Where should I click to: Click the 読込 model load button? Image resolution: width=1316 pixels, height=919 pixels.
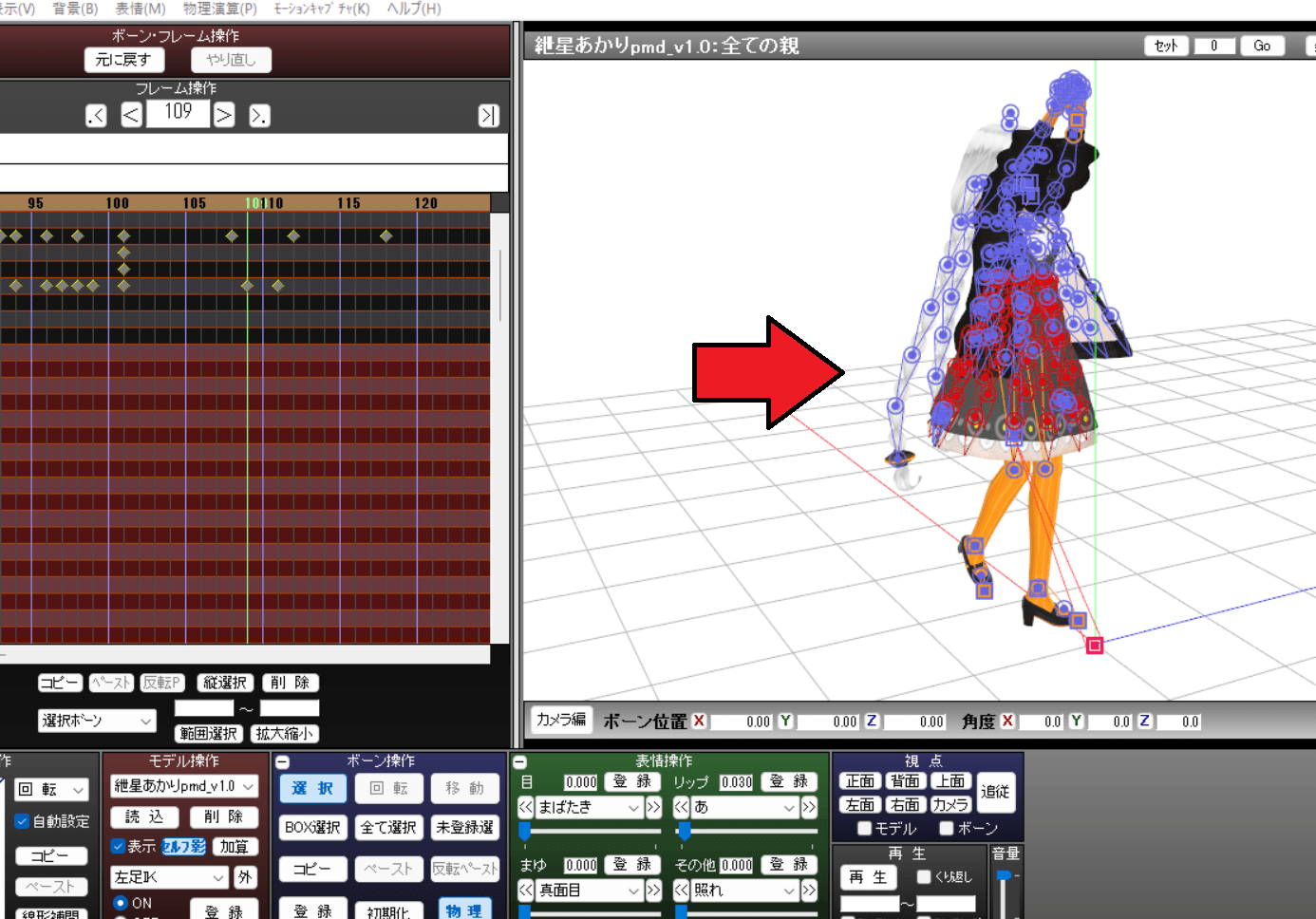[145, 817]
